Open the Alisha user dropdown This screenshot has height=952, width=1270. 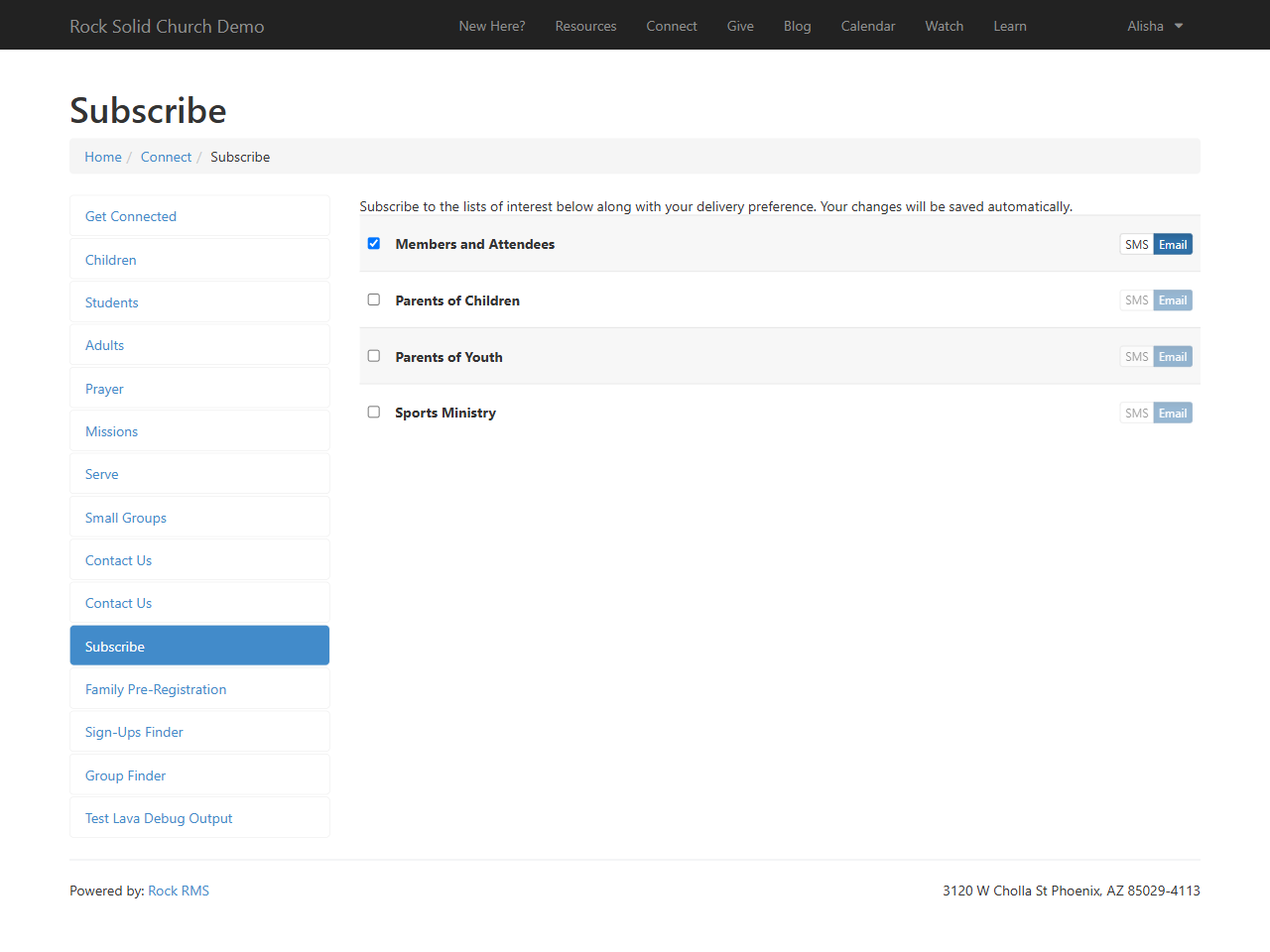click(x=1155, y=26)
